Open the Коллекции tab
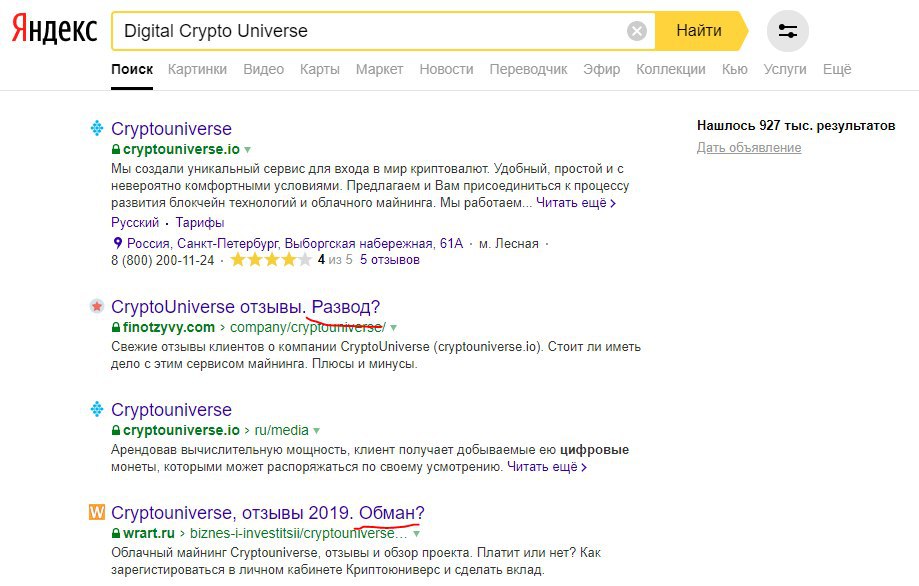The width and height of the screenshot is (919, 586). point(670,69)
